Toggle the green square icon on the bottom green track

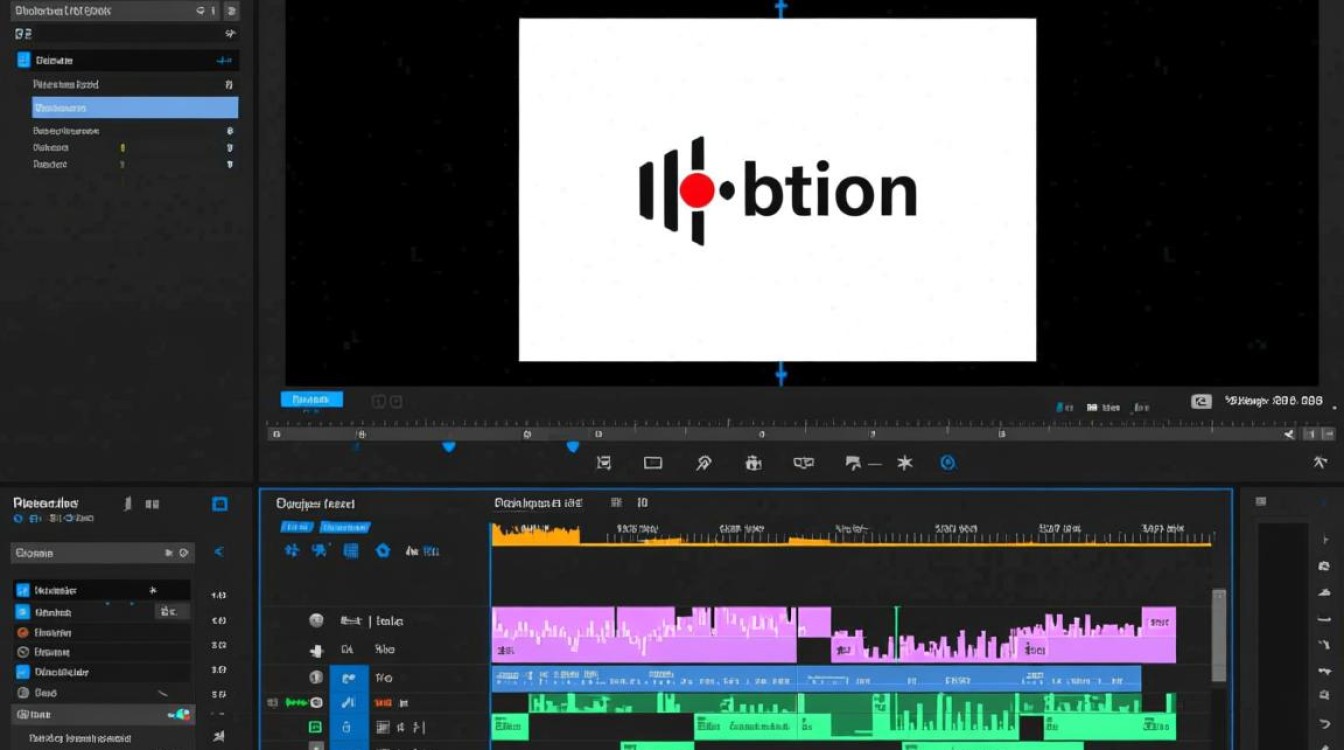click(x=315, y=727)
